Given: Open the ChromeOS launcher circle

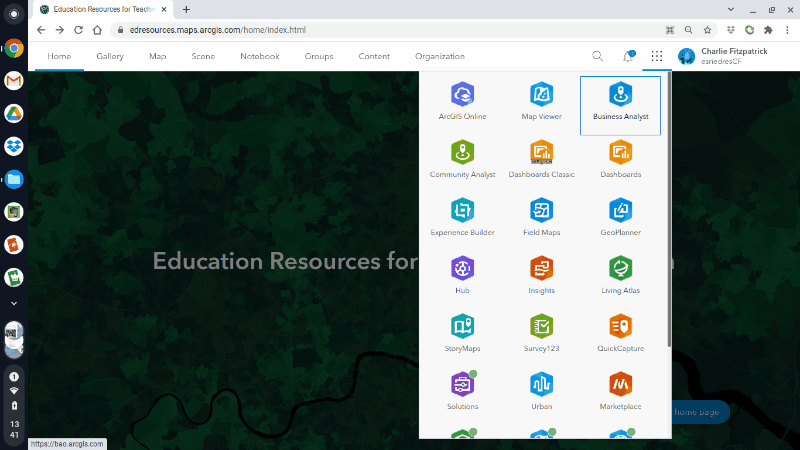Looking at the screenshot, I should (x=14, y=14).
